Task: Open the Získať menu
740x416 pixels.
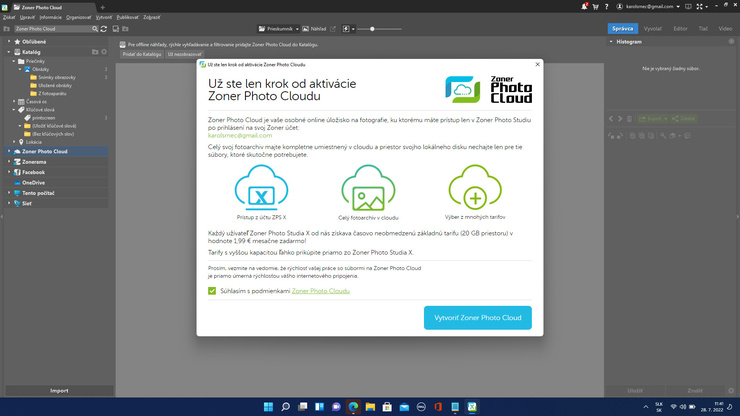Action: [x=9, y=17]
